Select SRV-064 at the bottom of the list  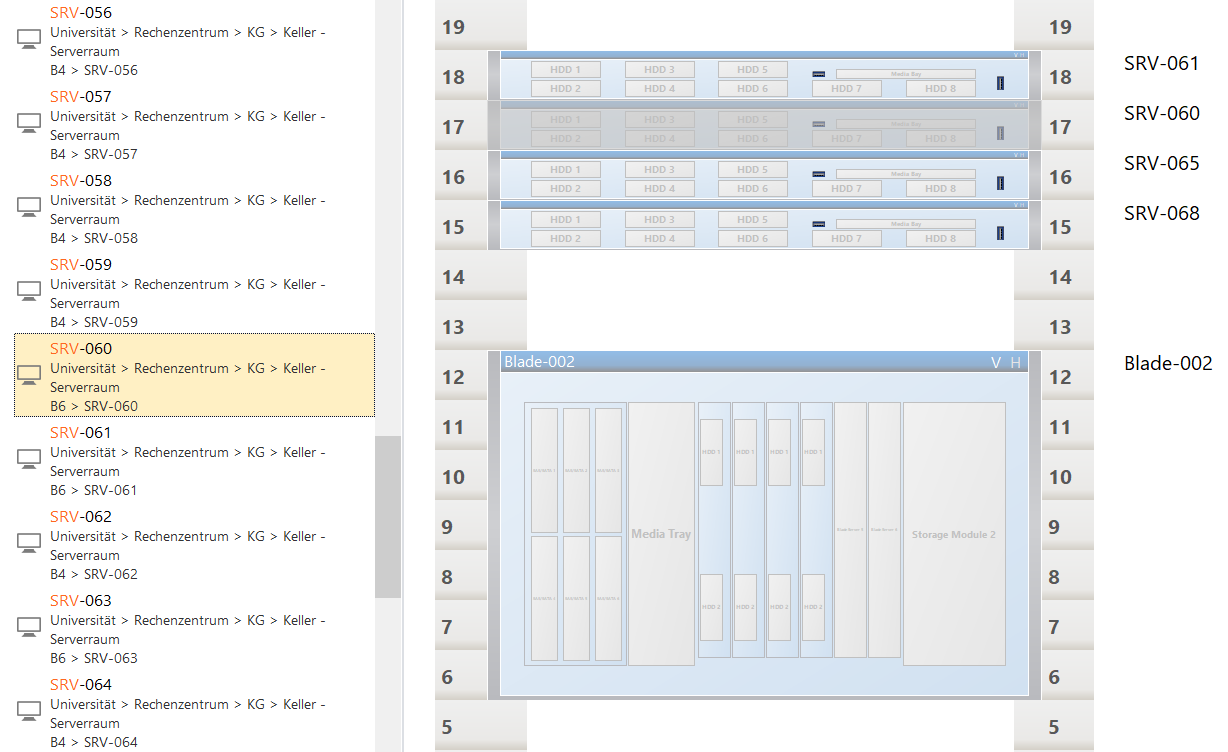click(81, 685)
